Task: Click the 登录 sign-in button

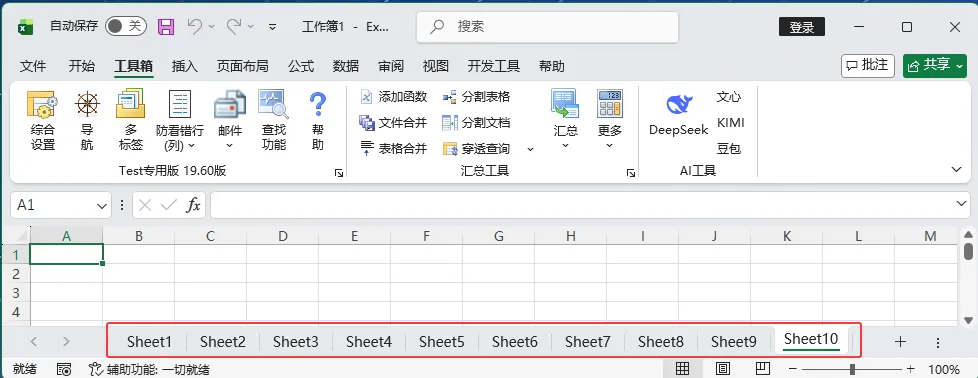Action: pos(801,27)
